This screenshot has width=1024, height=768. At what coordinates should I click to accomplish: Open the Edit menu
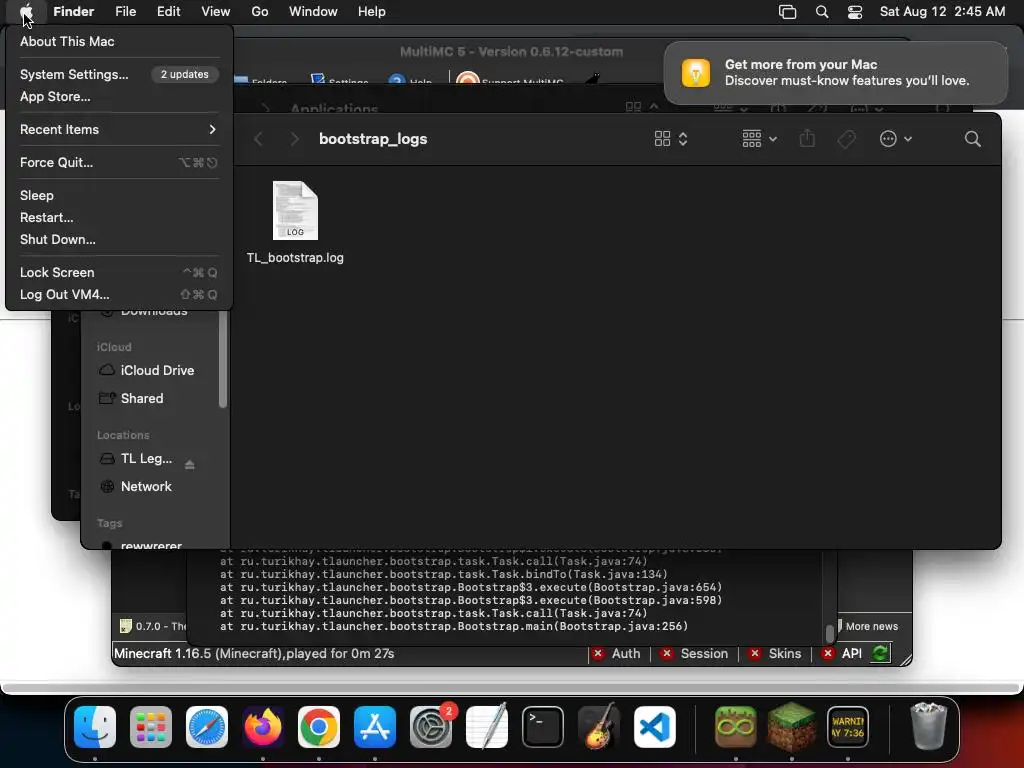coord(168,12)
